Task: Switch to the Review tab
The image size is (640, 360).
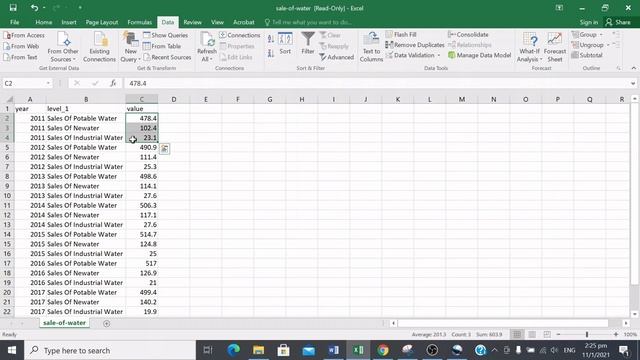Action: (192, 22)
